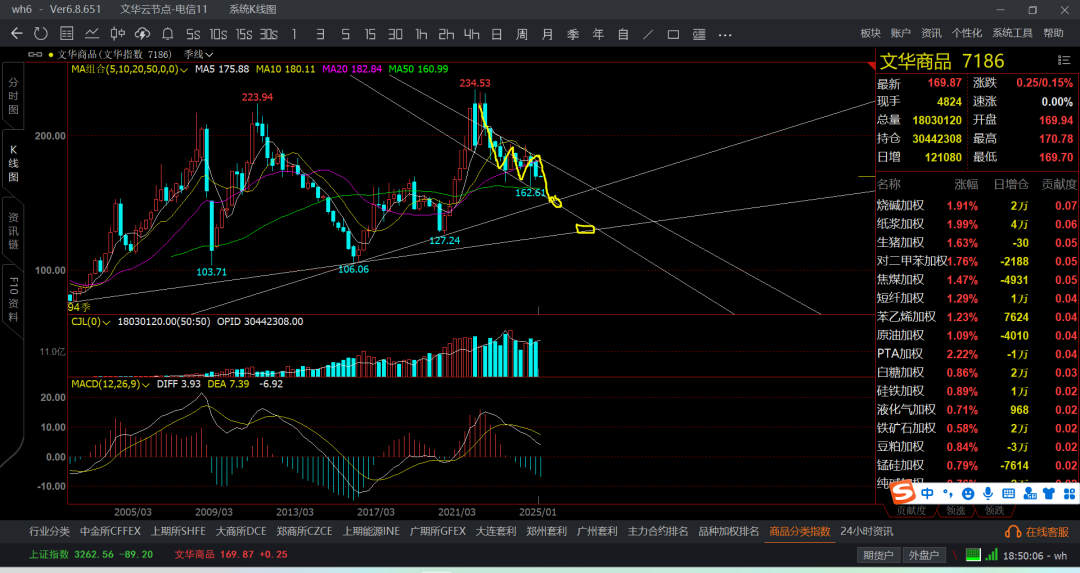
Task: Open 在线客服 headset support
Action: point(1037,532)
